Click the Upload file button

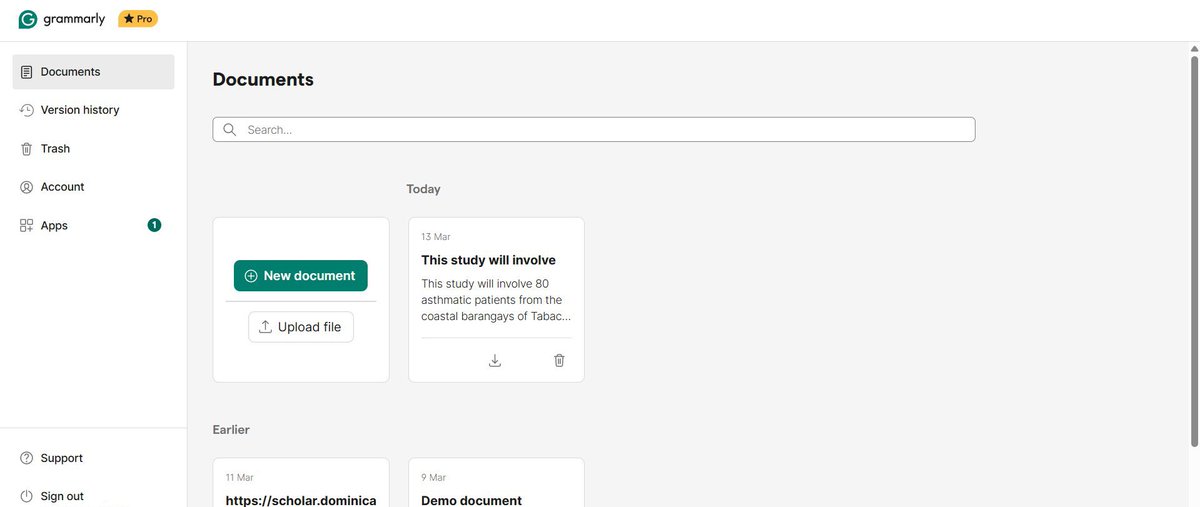coord(301,327)
